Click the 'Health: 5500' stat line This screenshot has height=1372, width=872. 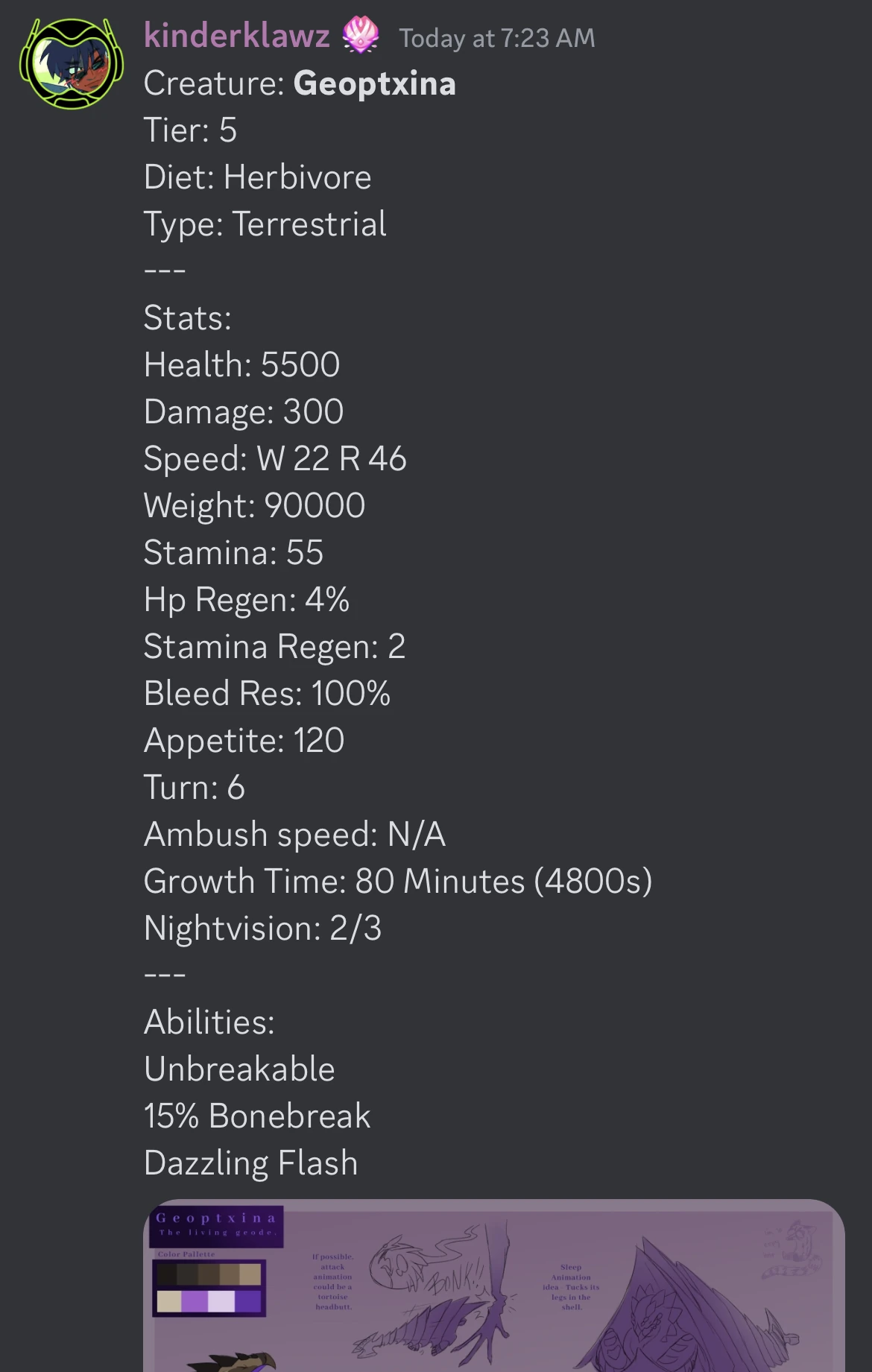242,364
